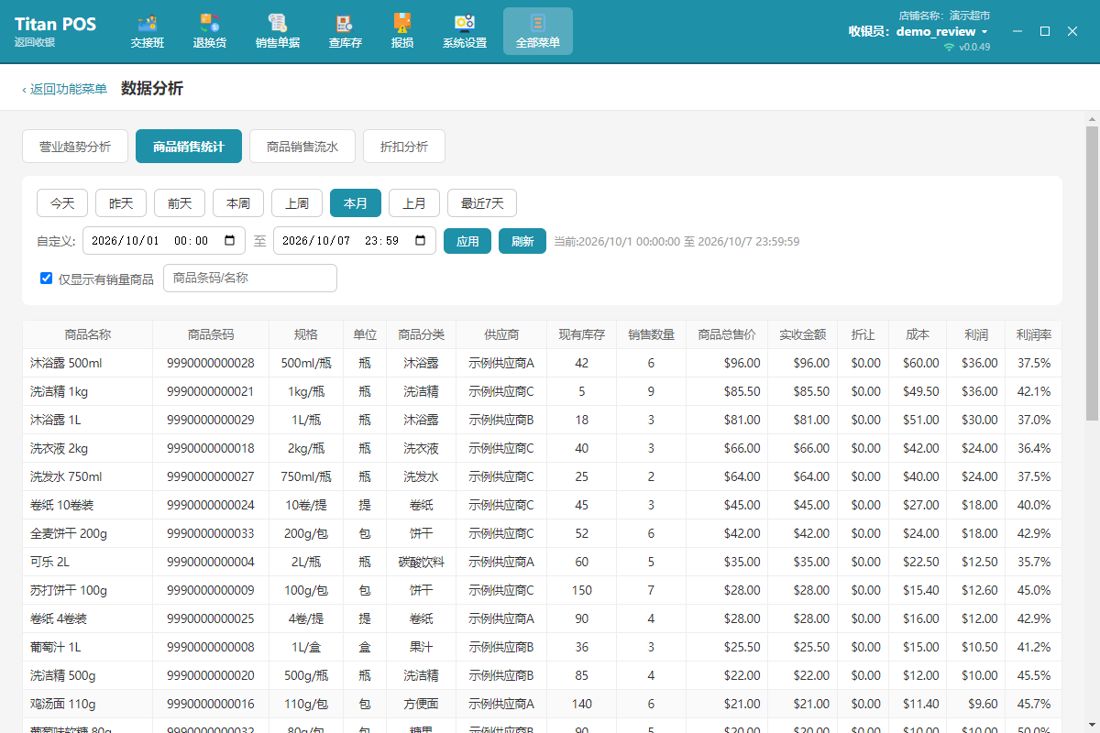This screenshot has width=1100, height=733.
Task: Open the 系统设置 system settings icon
Action: pyautogui.click(x=464, y=32)
